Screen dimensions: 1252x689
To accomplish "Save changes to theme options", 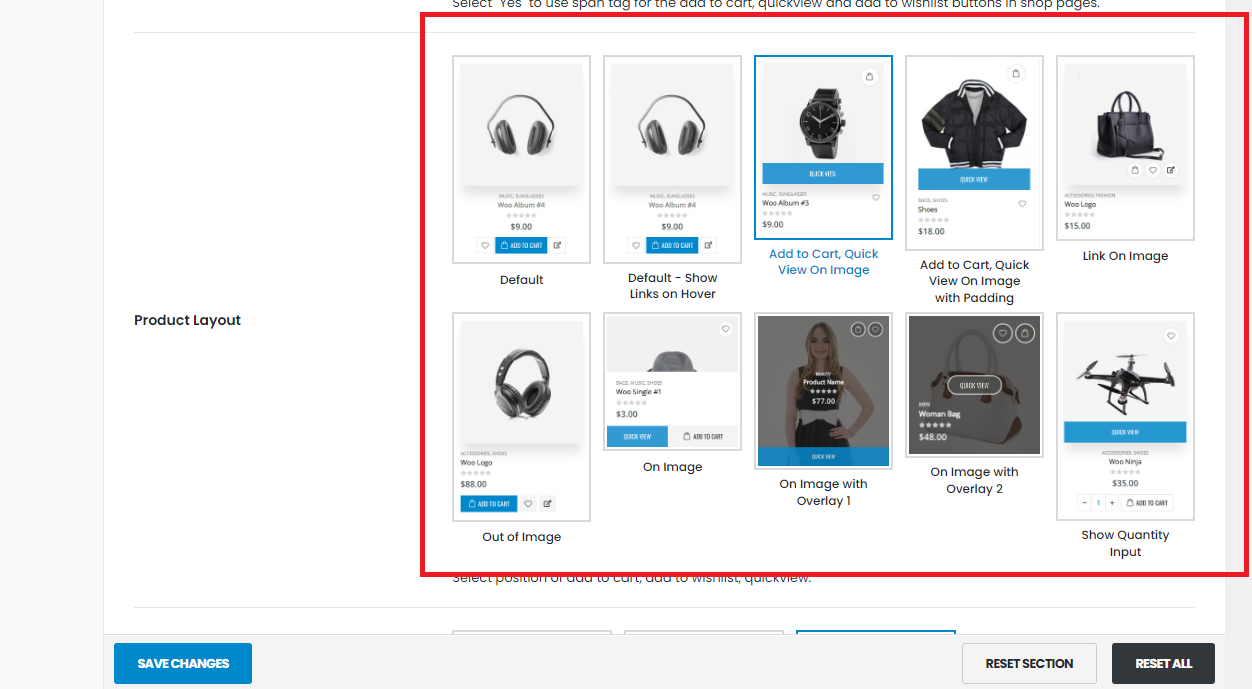I will tap(183, 663).
